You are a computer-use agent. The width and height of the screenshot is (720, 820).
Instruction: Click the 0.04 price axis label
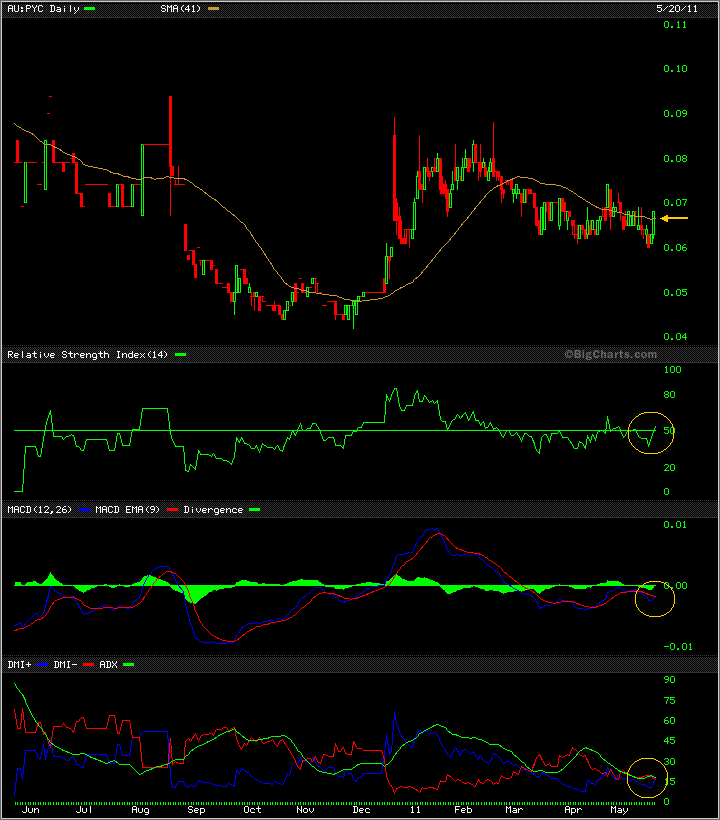pos(675,336)
